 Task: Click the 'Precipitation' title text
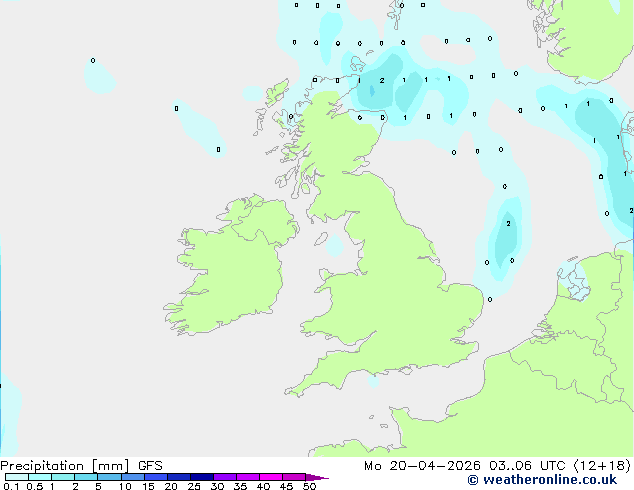pos(42,466)
